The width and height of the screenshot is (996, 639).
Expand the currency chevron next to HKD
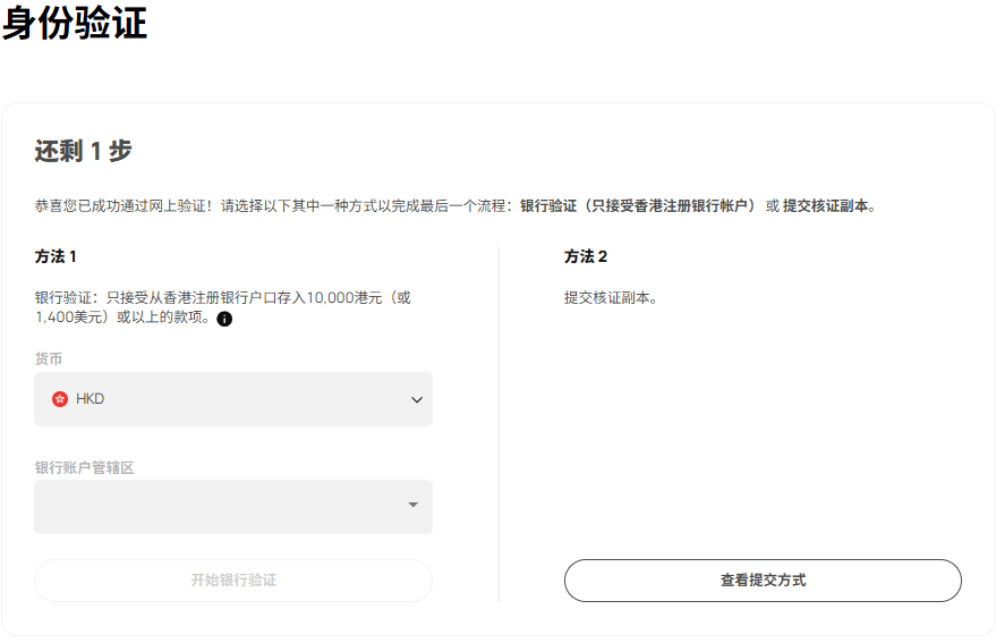[417, 400]
